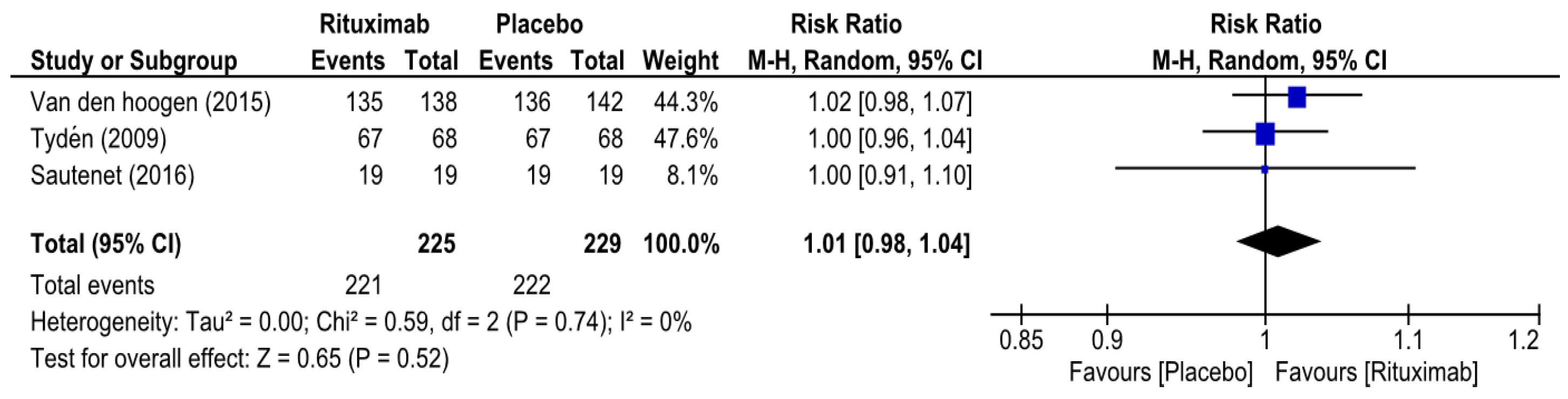The image size is (1568, 399).
Task: Select the Sautenet (2016) study label
Action: (x=112, y=175)
